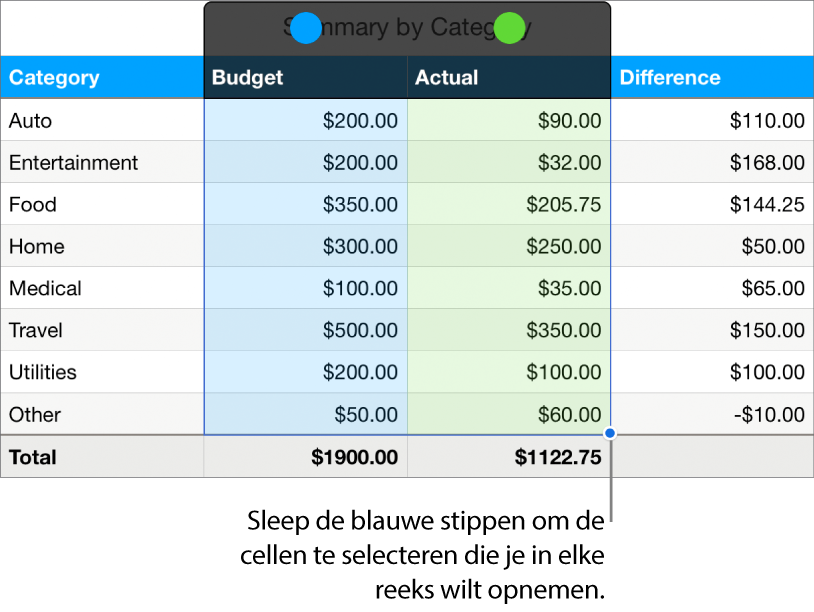Select the Utilities actual cell showing $100.00
814x612 pixels.
(x=562, y=372)
